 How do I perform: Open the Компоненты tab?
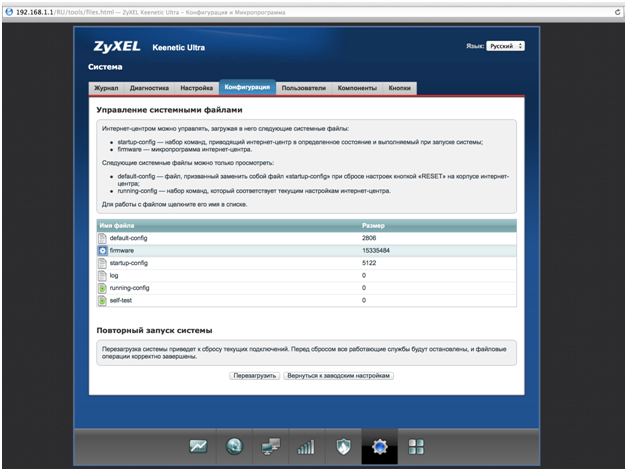tap(357, 88)
